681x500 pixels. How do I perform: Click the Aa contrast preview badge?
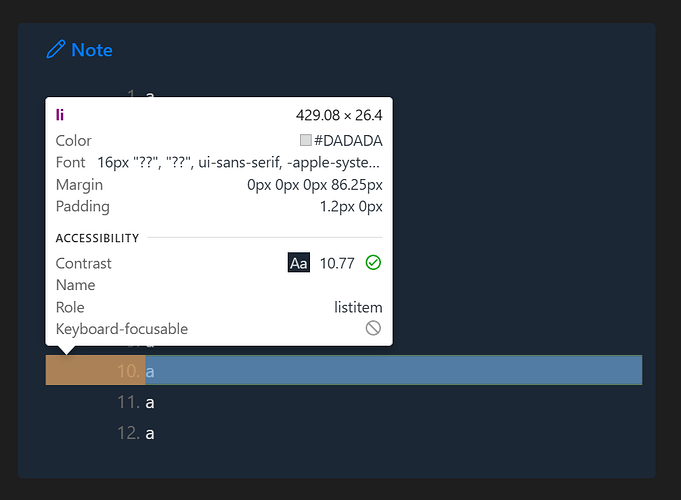[x=299, y=263]
